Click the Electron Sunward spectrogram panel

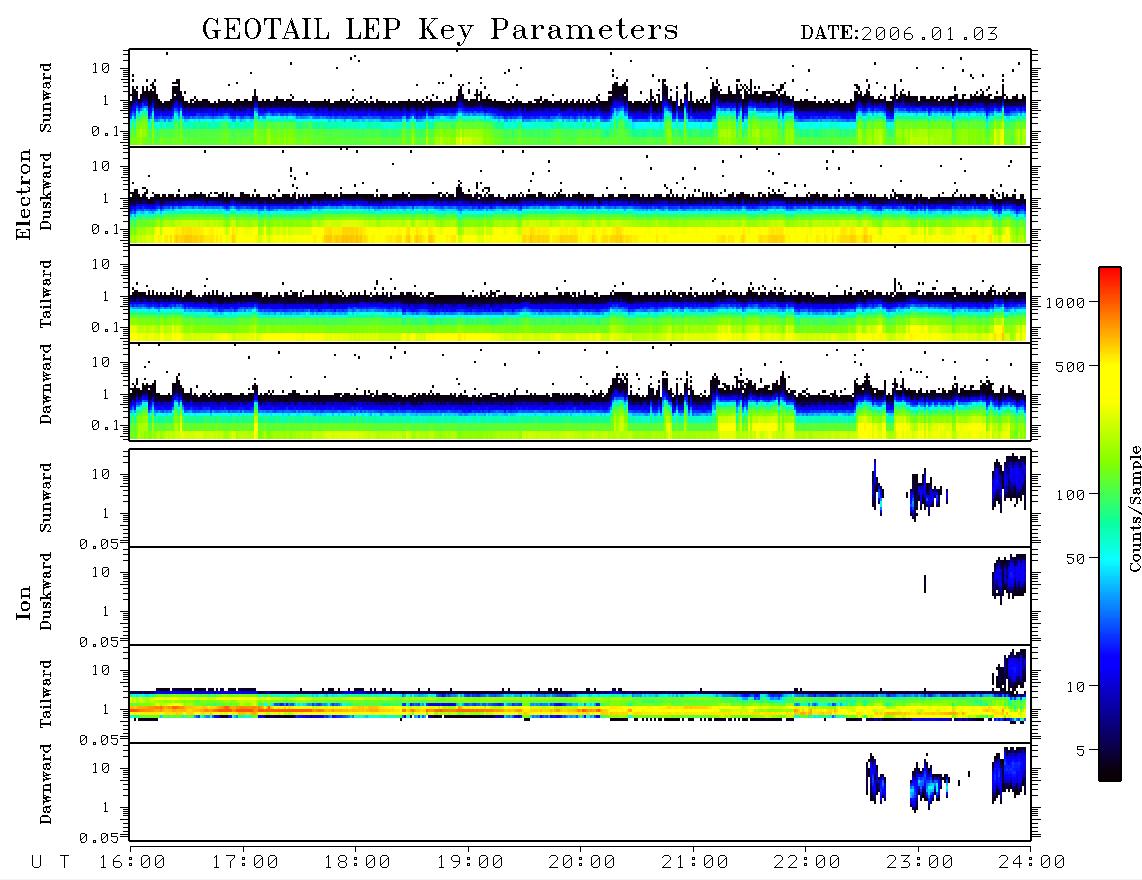[x=580, y=98]
